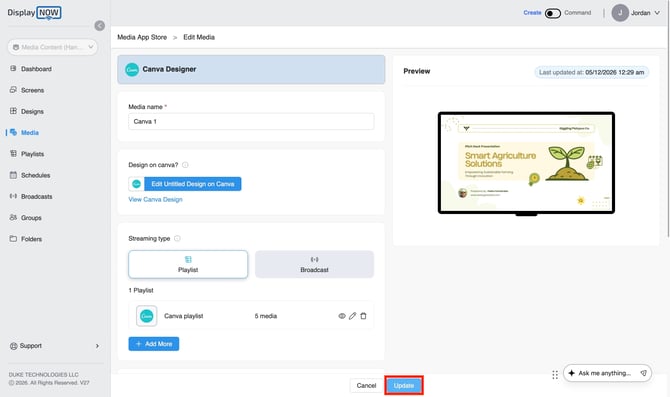Collapse the sidebar with the arrow button

coord(100,26)
